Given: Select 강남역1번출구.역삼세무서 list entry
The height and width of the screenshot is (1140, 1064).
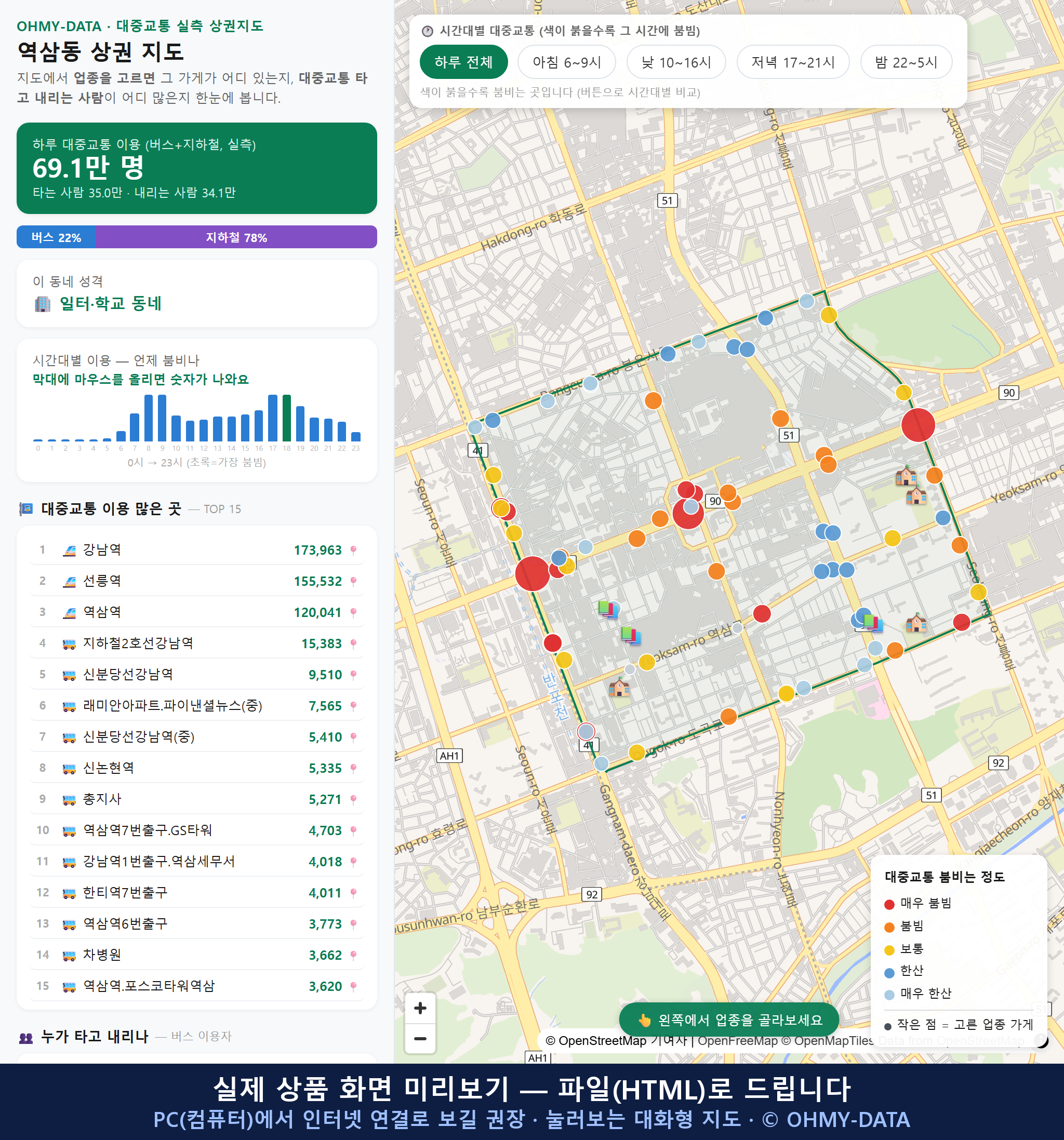Looking at the screenshot, I should (197, 861).
